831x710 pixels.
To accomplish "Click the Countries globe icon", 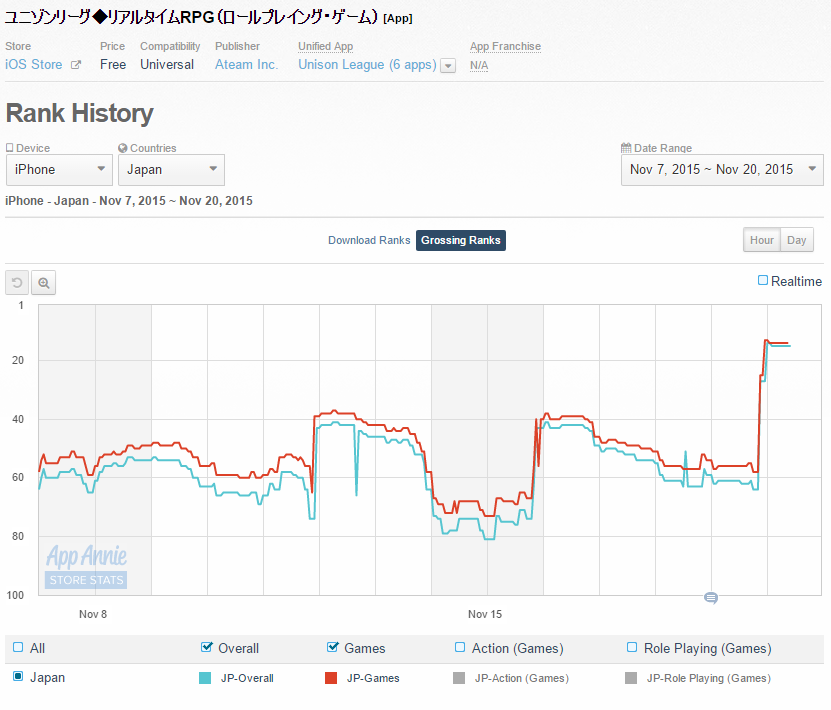I will (x=123, y=148).
